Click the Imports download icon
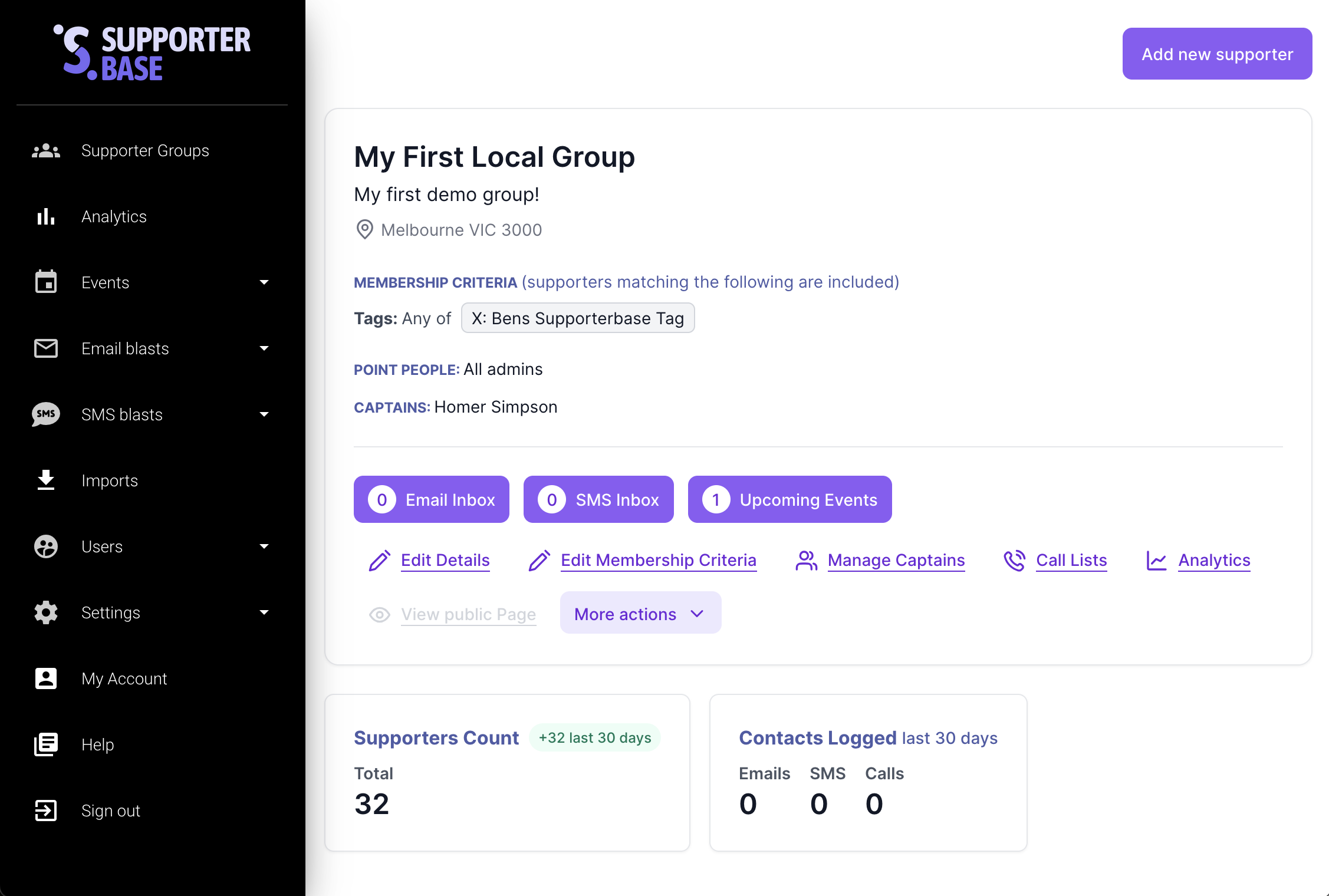 coord(46,480)
